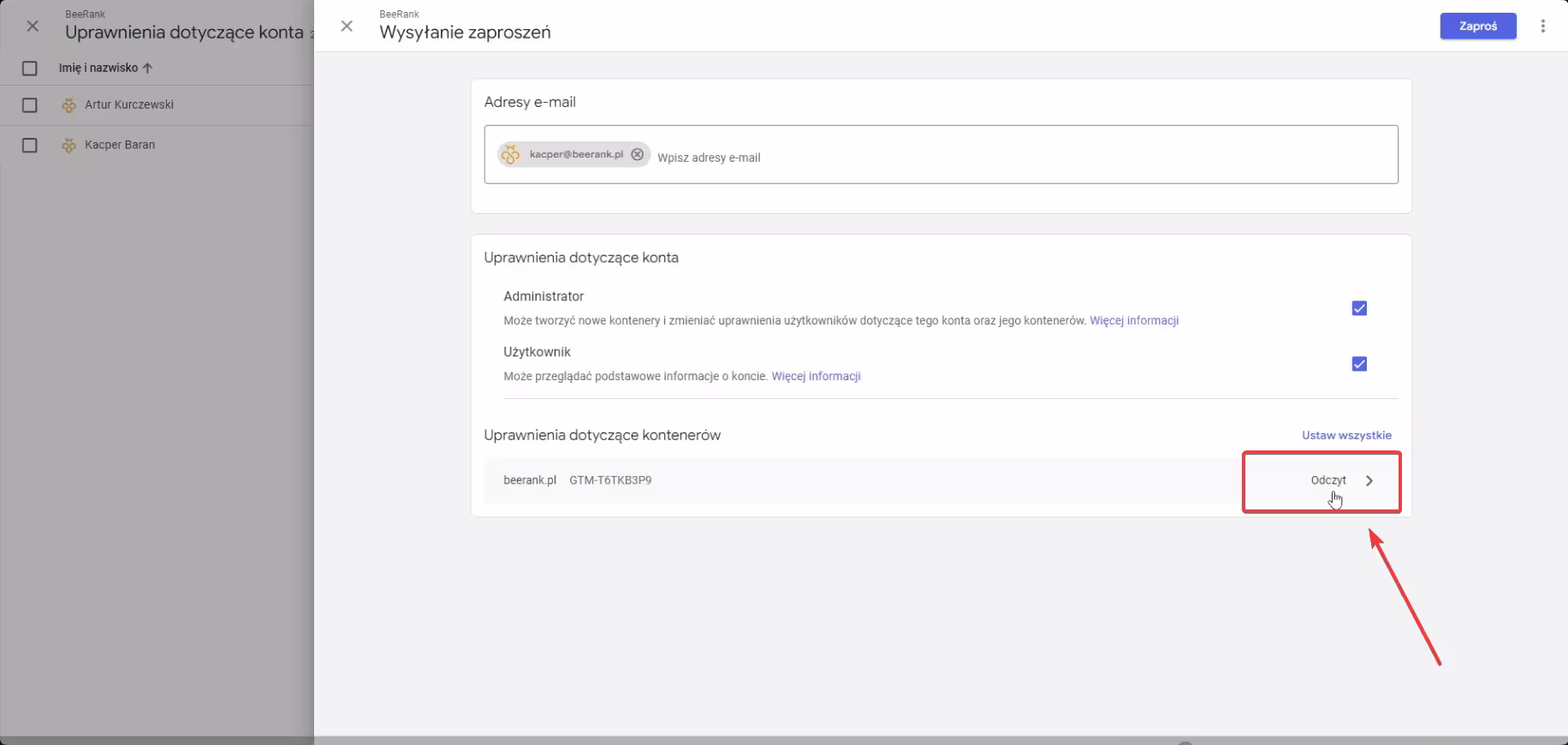The width and height of the screenshot is (1568, 745).
Task: Select the Kacper Baran row checkbox
Action: [30, 146]
